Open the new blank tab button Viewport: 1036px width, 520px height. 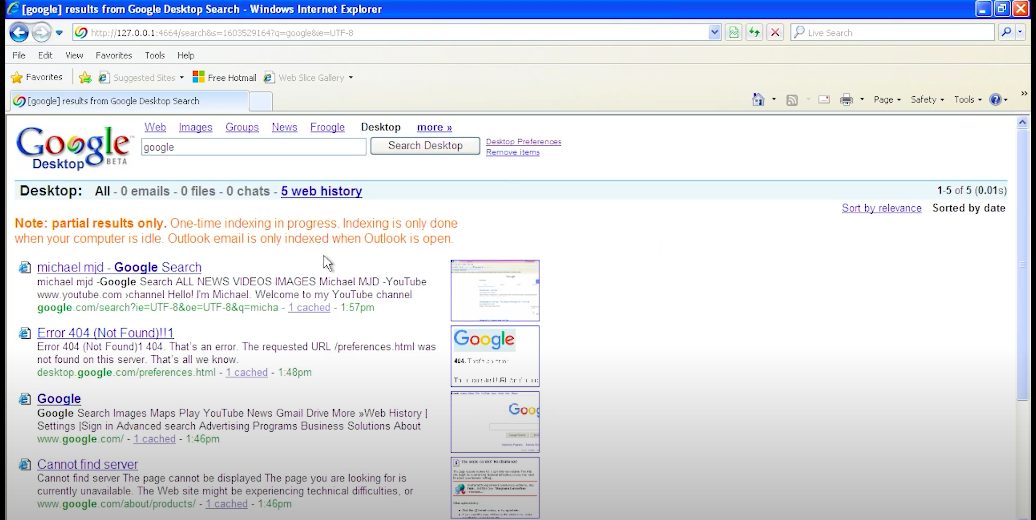(x=260, y=101)
